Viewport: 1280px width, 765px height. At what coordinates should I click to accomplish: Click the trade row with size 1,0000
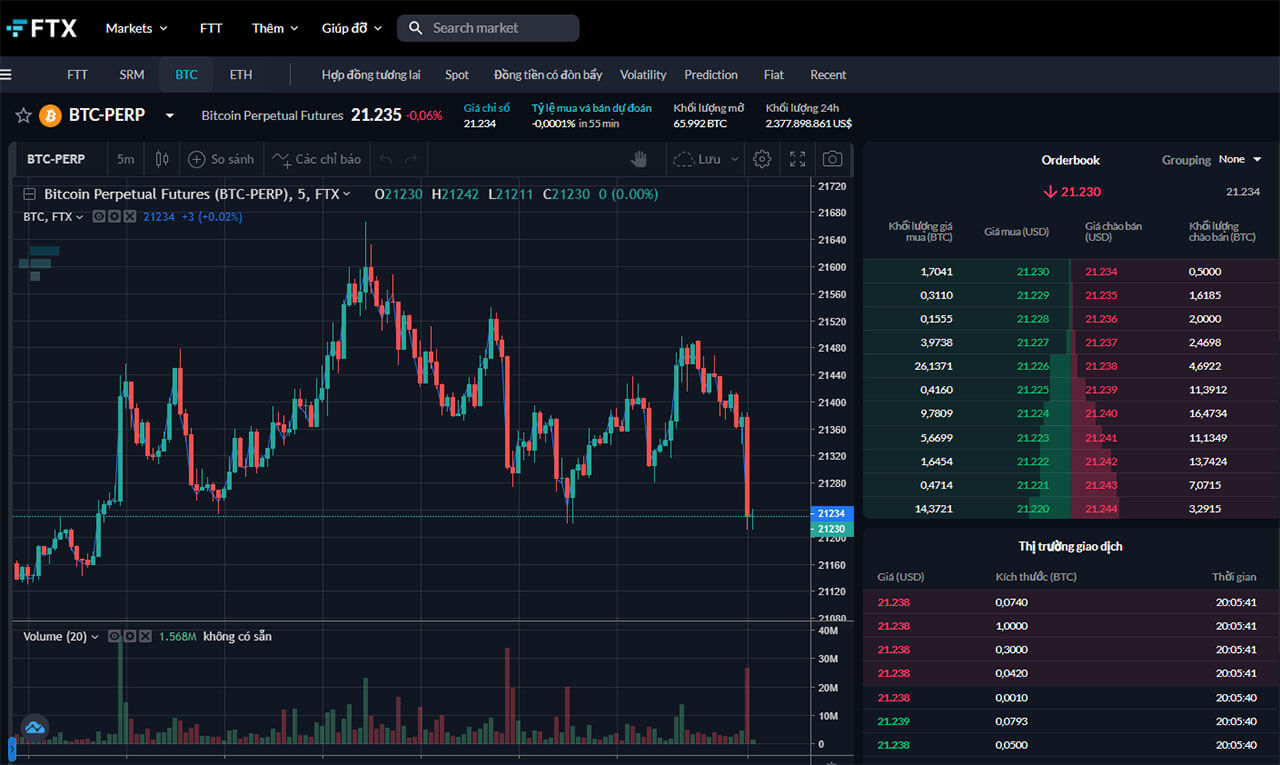coord(1071,626)
